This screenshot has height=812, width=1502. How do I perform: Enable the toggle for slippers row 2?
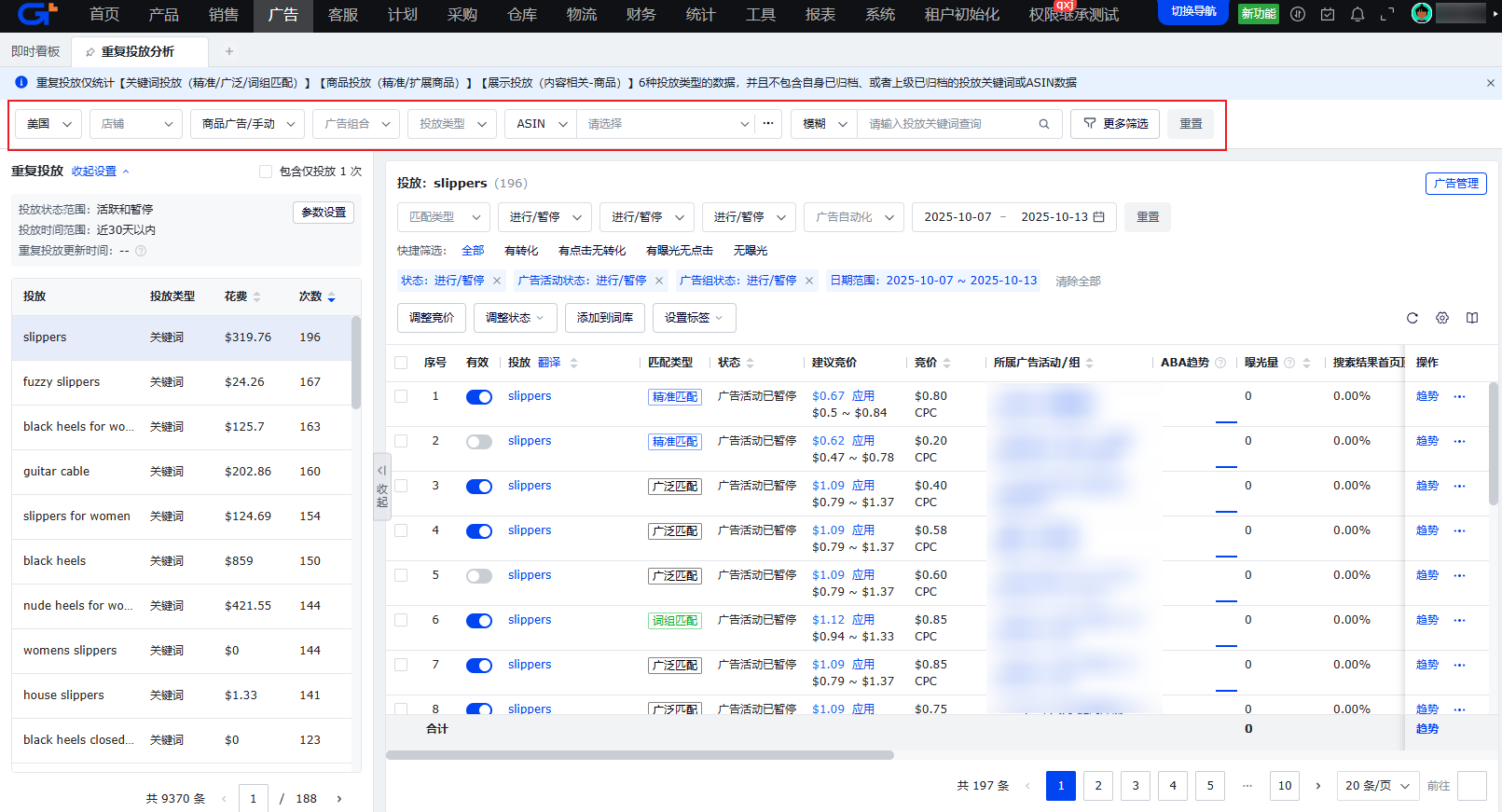[479, 442]
